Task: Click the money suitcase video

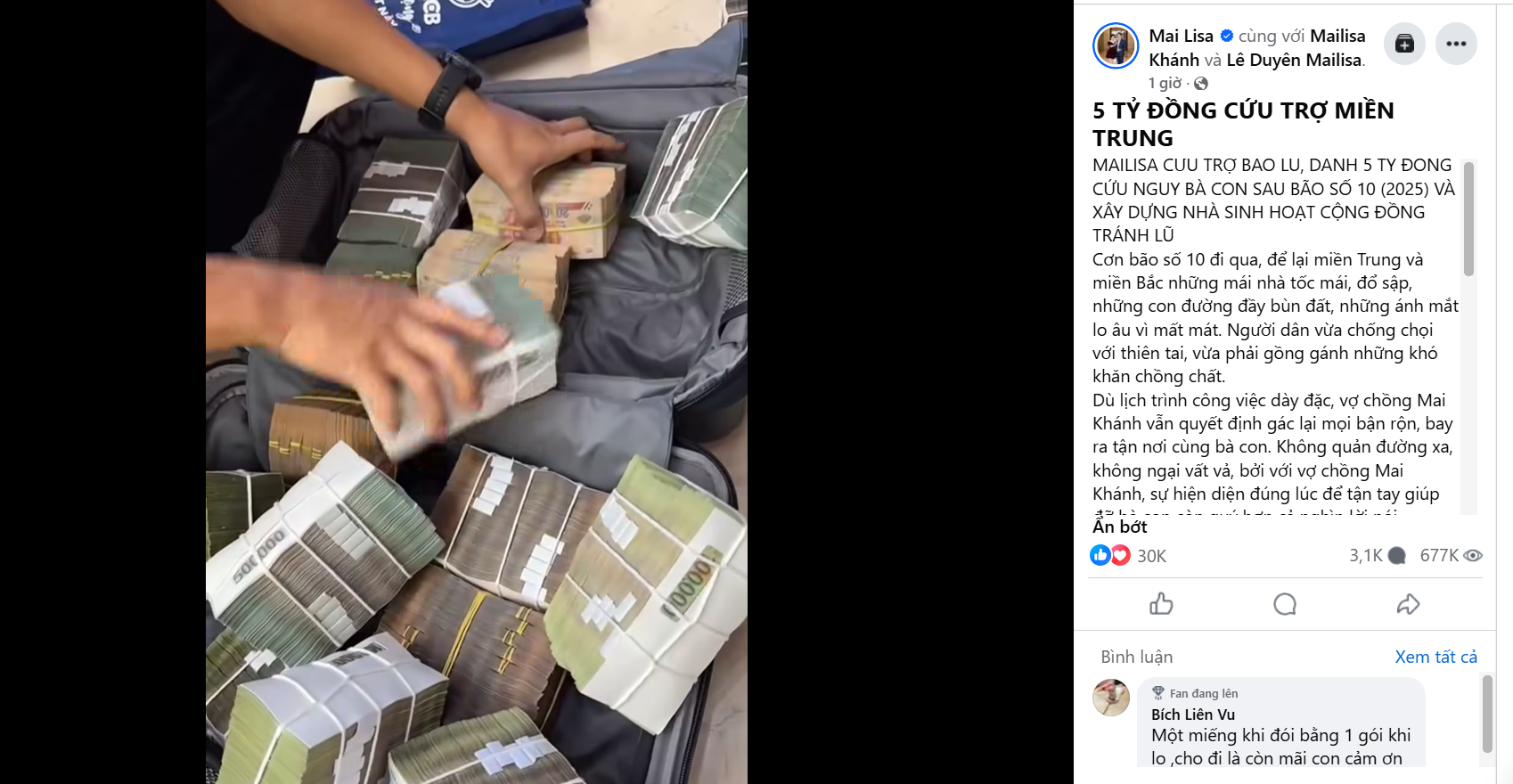Action: point(477,392)
